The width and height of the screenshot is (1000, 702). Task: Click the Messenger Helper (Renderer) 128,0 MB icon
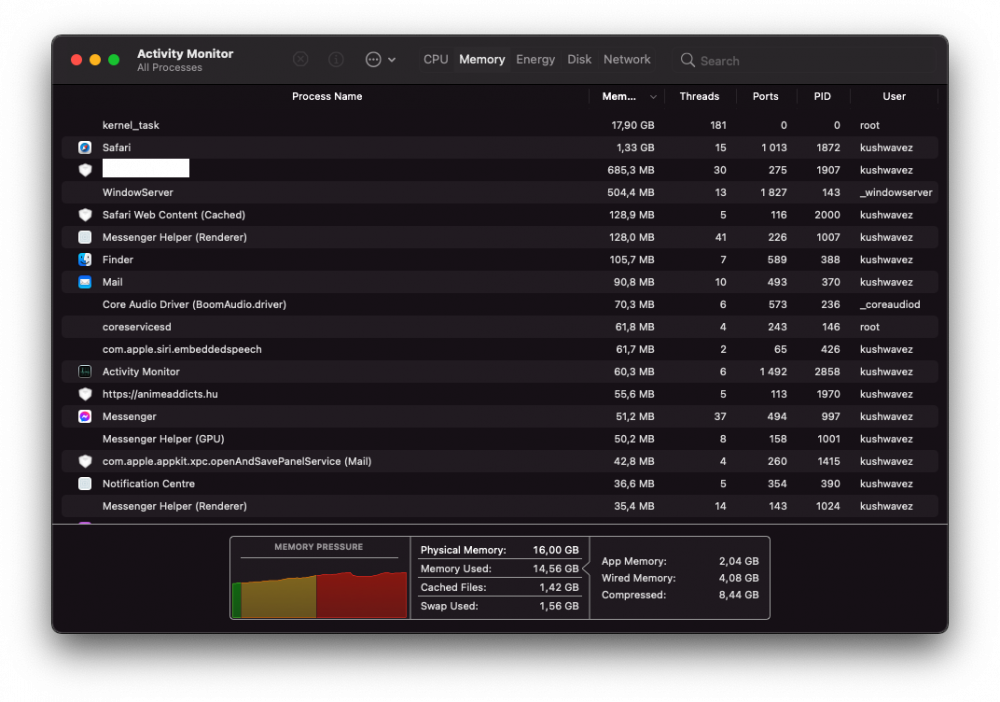(85, 237)
